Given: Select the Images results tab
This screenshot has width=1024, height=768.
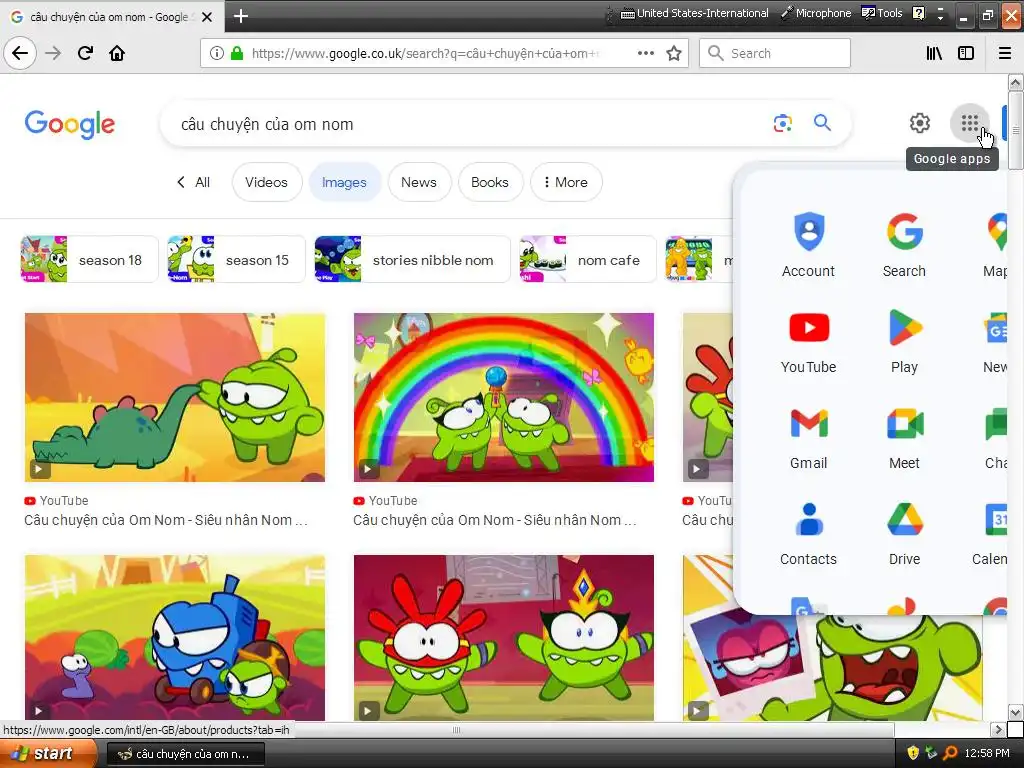Looking at the screenshot, I should (344, 182).
